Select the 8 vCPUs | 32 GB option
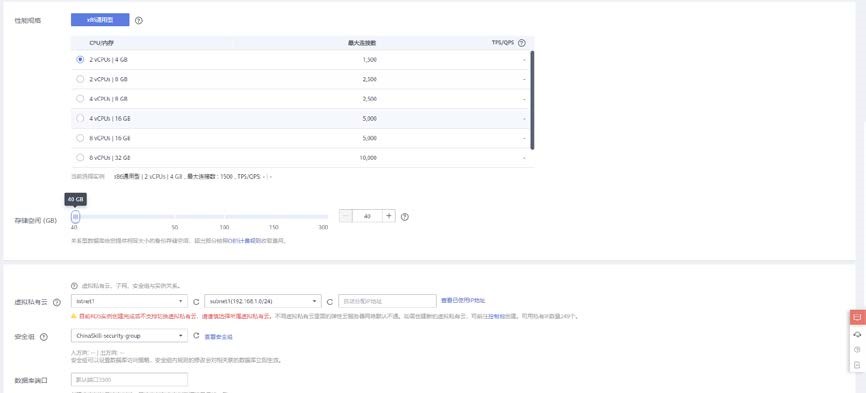Screen dimensions: 866x393 80,157
